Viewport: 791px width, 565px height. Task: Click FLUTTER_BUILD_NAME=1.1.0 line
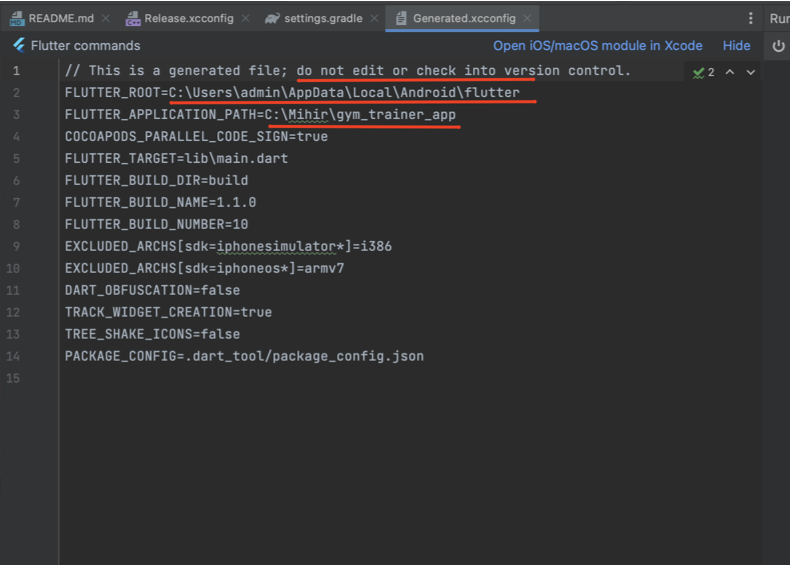click(160, 202)
